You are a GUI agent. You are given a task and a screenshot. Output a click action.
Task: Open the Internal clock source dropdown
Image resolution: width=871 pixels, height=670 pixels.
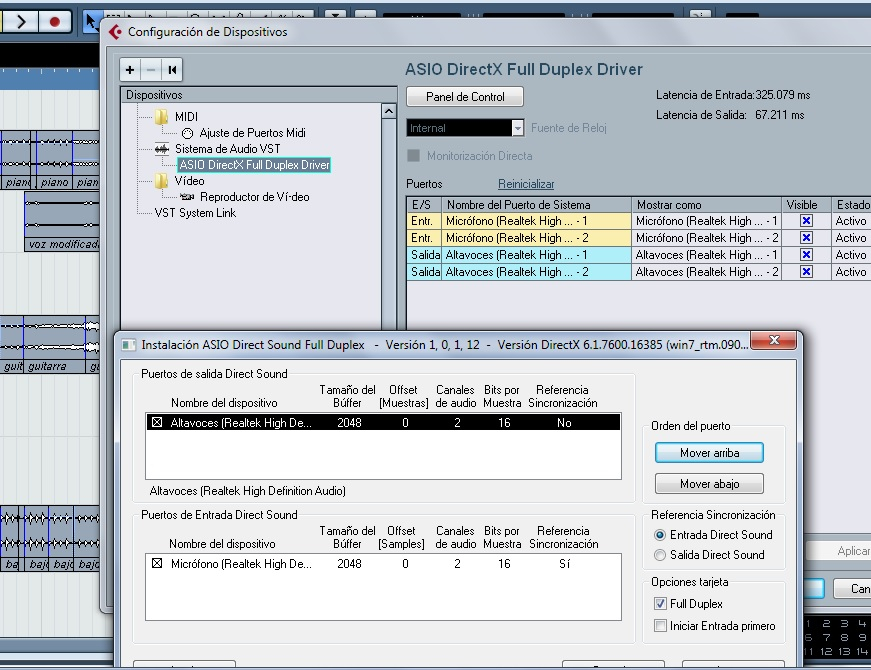tap(517, 128)
